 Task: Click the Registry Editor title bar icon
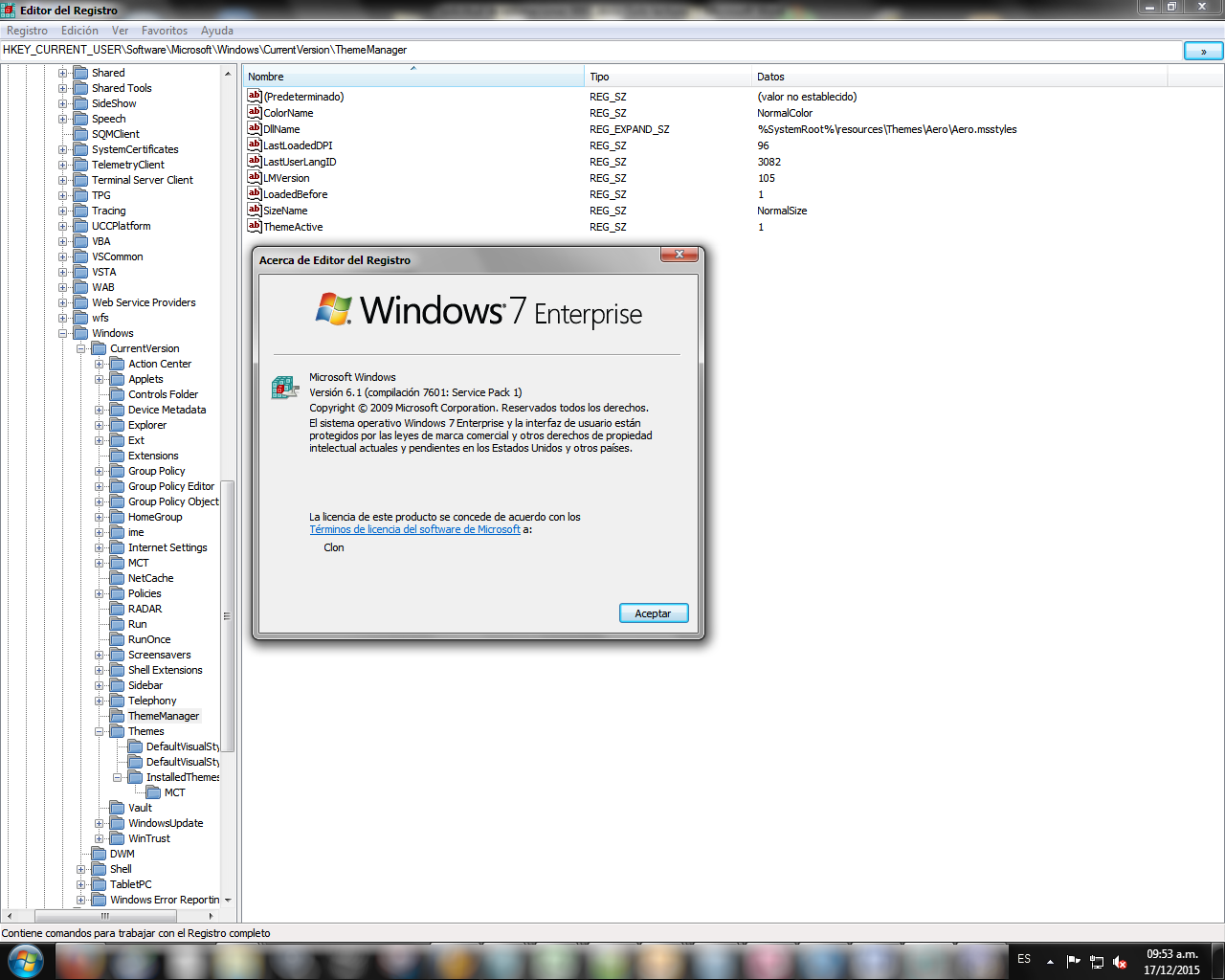9,10
